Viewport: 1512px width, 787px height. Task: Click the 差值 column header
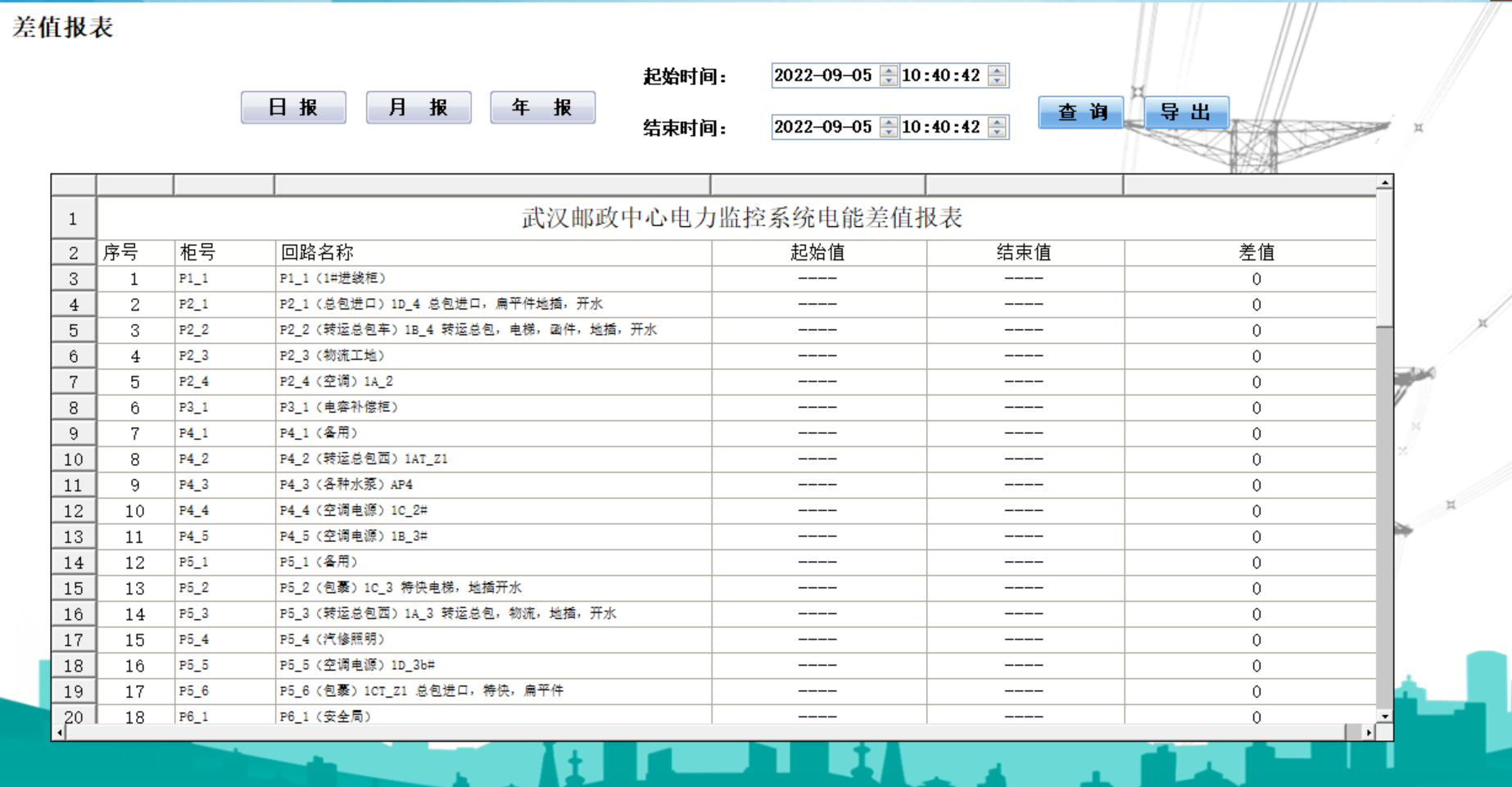coord(1256,251)
